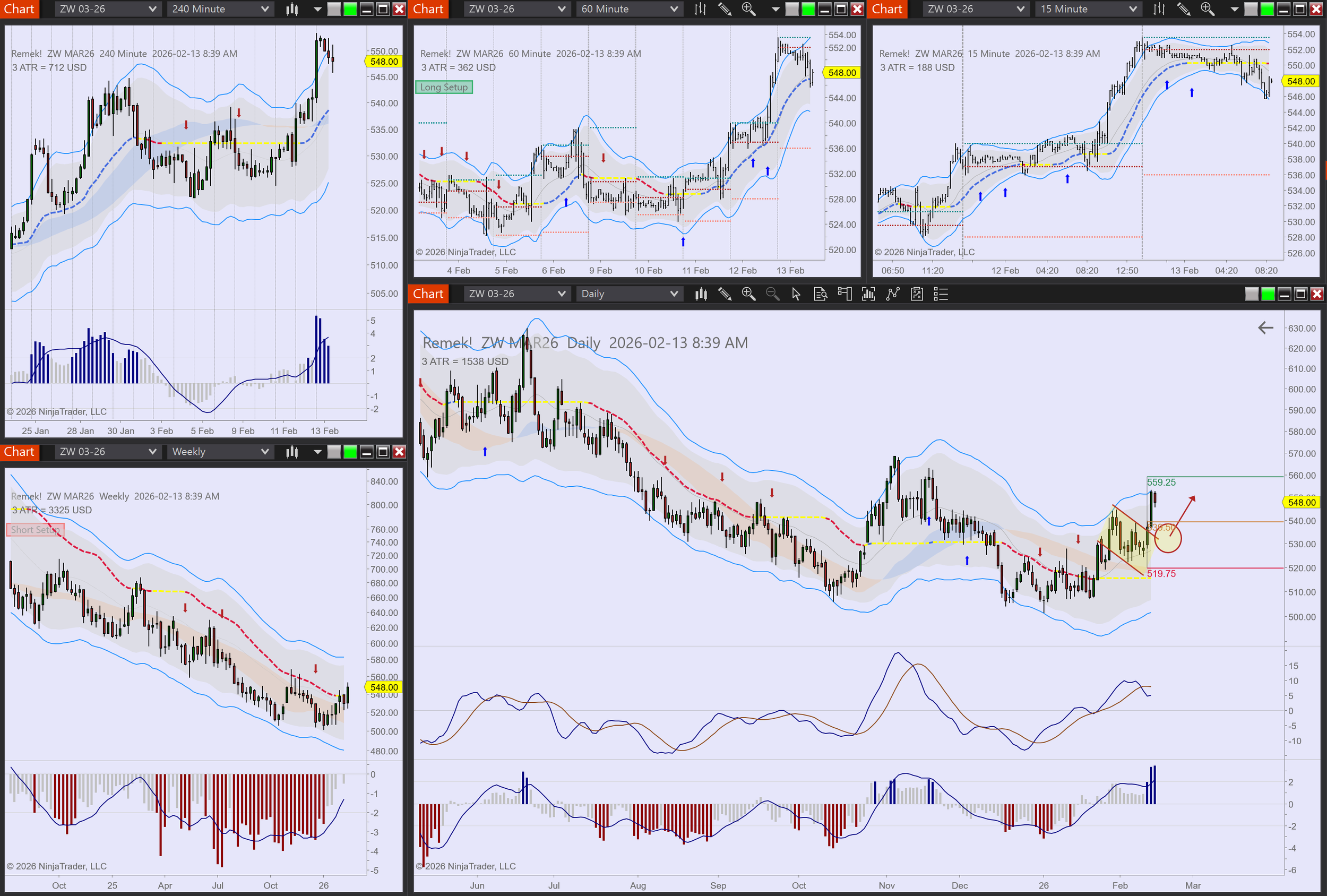Click zoom in magnifier on Daily chart
This screenshot has height=896, width=1327.
click(x=748, y=294)
